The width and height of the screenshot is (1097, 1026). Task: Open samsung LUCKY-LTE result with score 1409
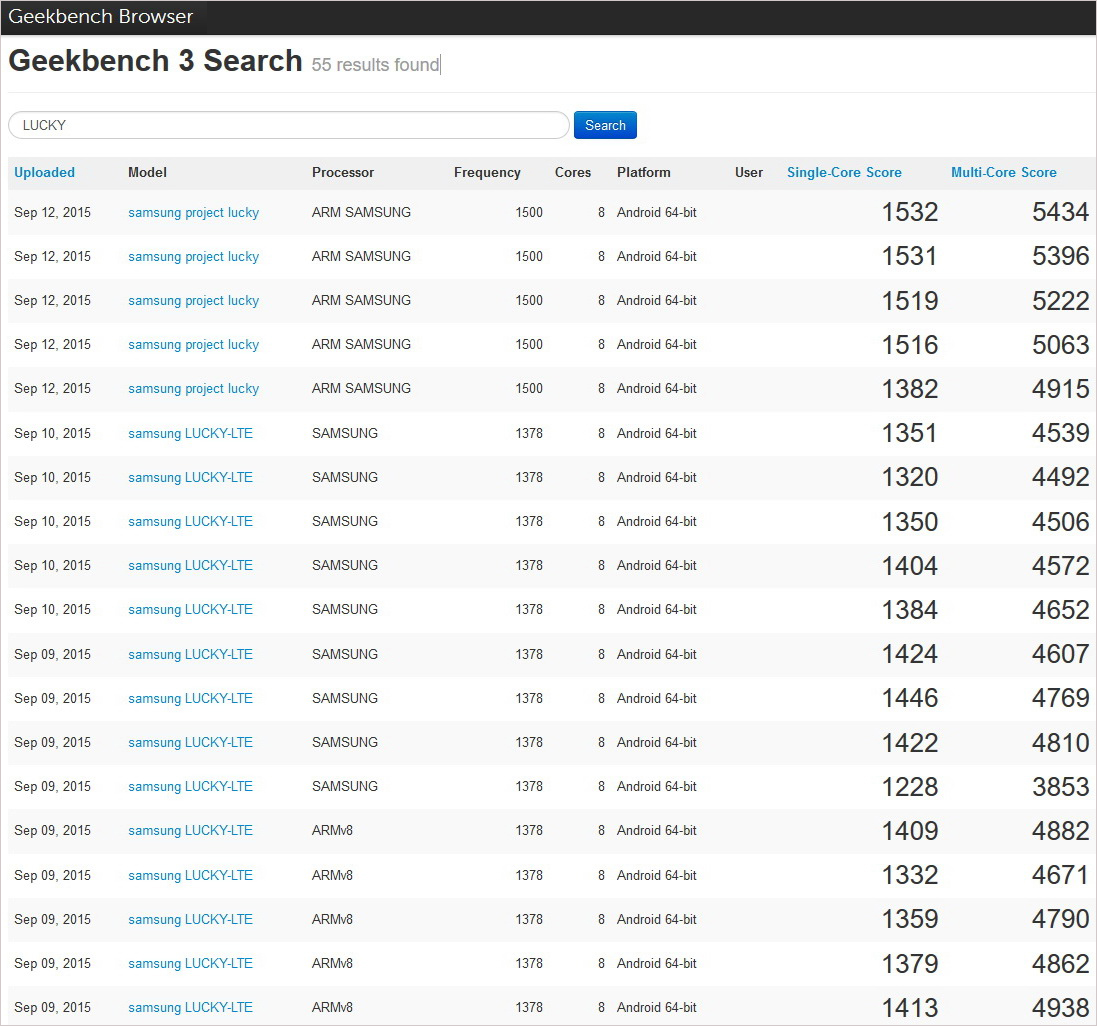(x=190, y=831)
